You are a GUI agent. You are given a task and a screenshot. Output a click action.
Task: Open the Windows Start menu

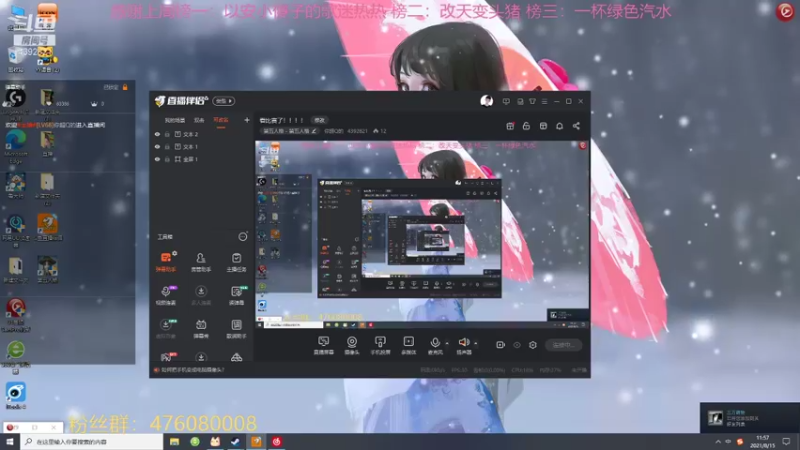[x=10, y=442]
